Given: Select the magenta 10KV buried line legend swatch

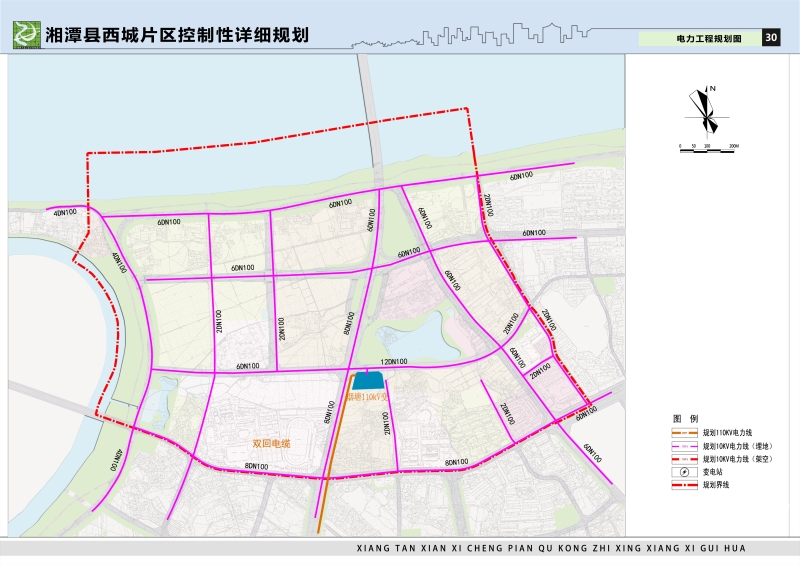Looking at the screenshot, I should 685,446.
